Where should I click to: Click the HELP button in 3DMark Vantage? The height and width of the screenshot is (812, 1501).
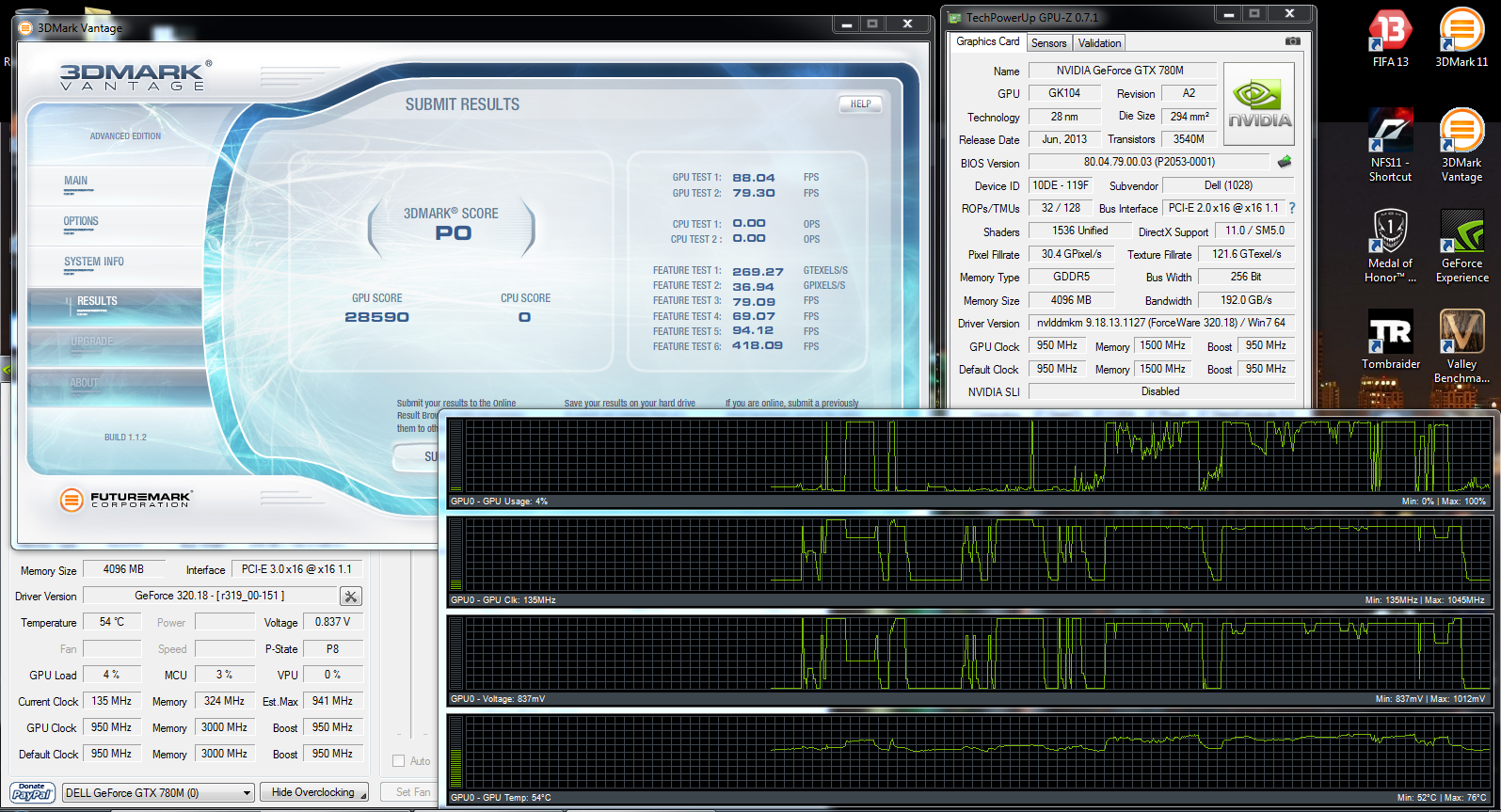[860, 104]
